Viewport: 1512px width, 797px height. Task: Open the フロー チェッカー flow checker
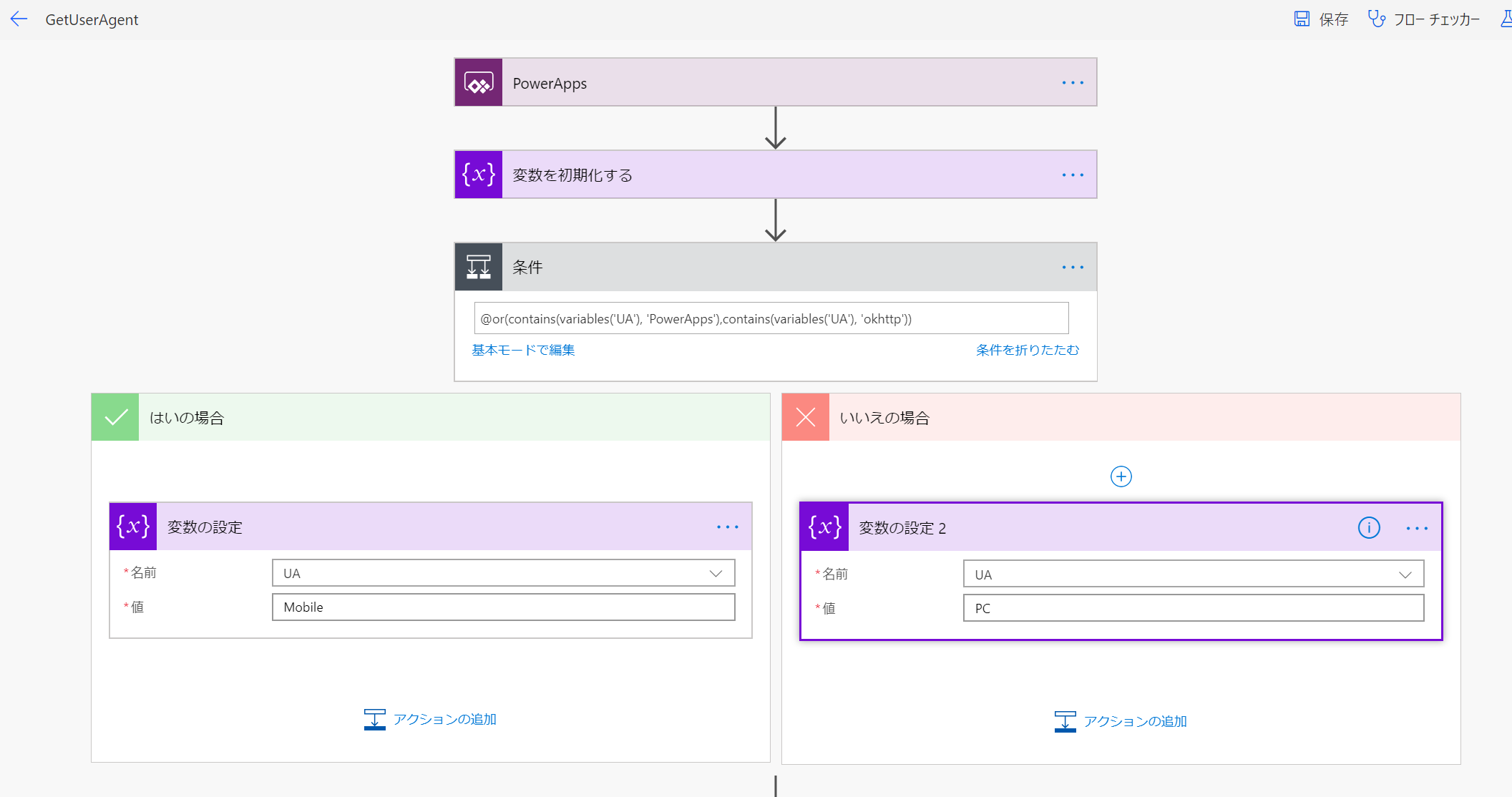pos(1423,19)
